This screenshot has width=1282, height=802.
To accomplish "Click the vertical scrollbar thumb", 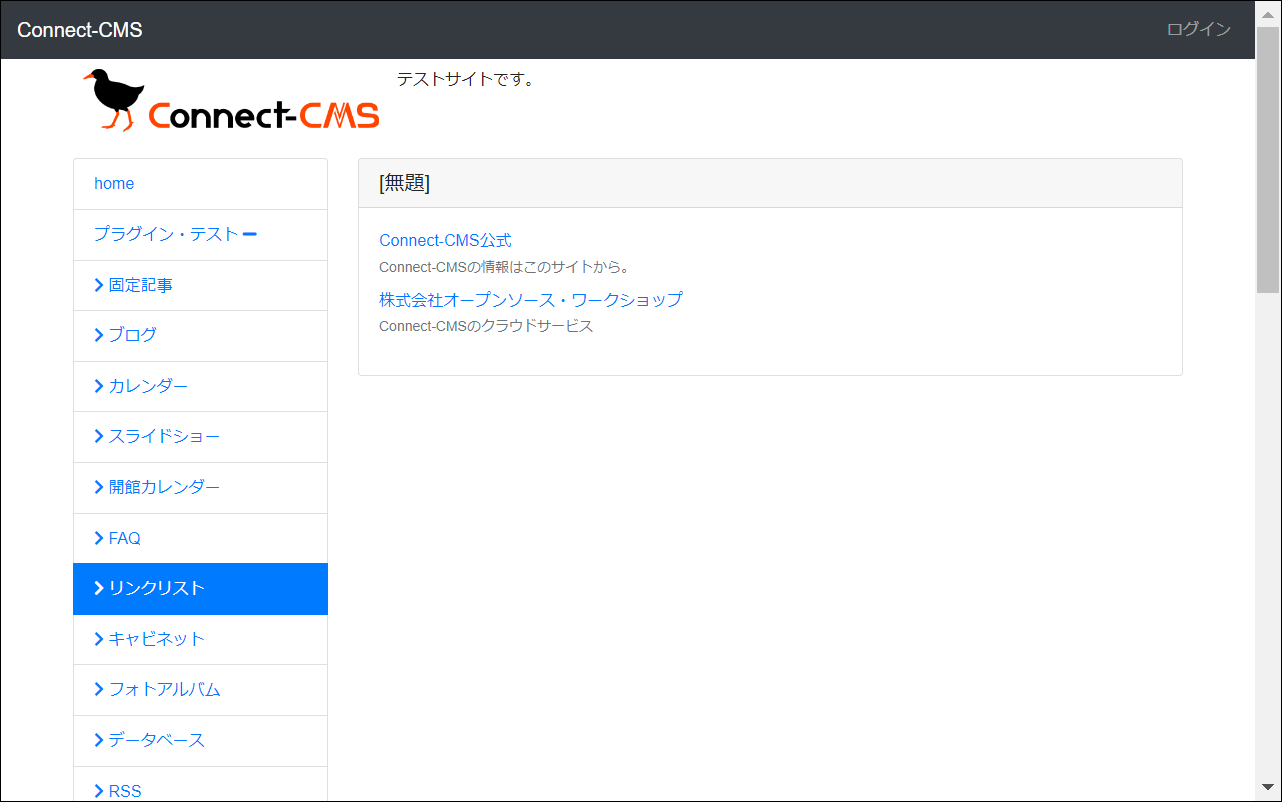I will point(1268,160).
